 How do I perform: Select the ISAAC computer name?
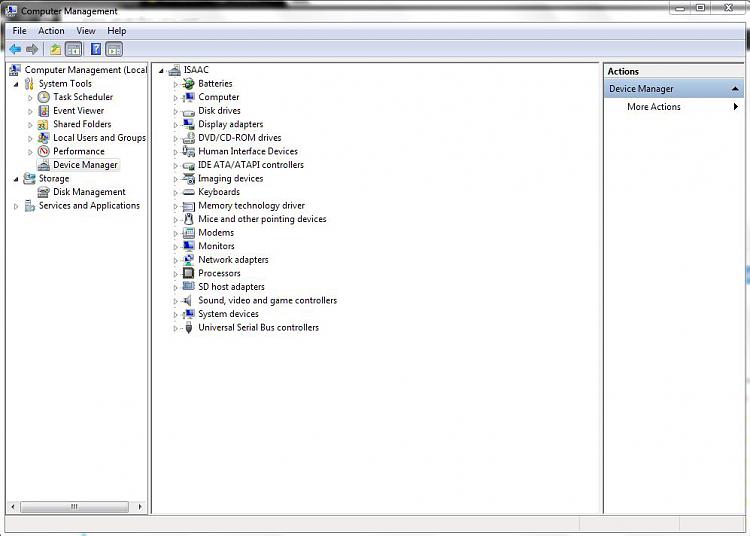(x=196, y=70)
